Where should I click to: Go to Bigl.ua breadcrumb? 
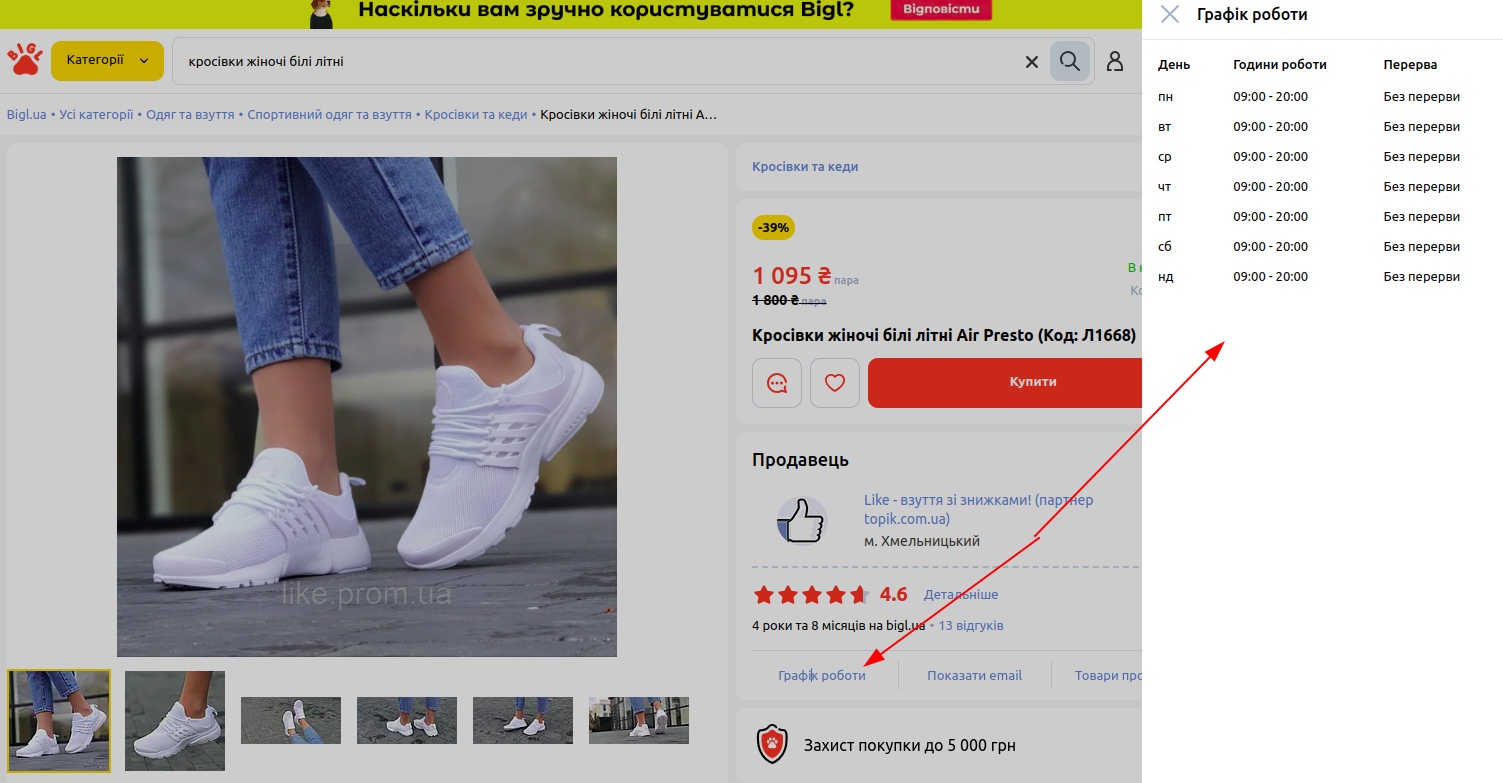click(x=27, y=115)
